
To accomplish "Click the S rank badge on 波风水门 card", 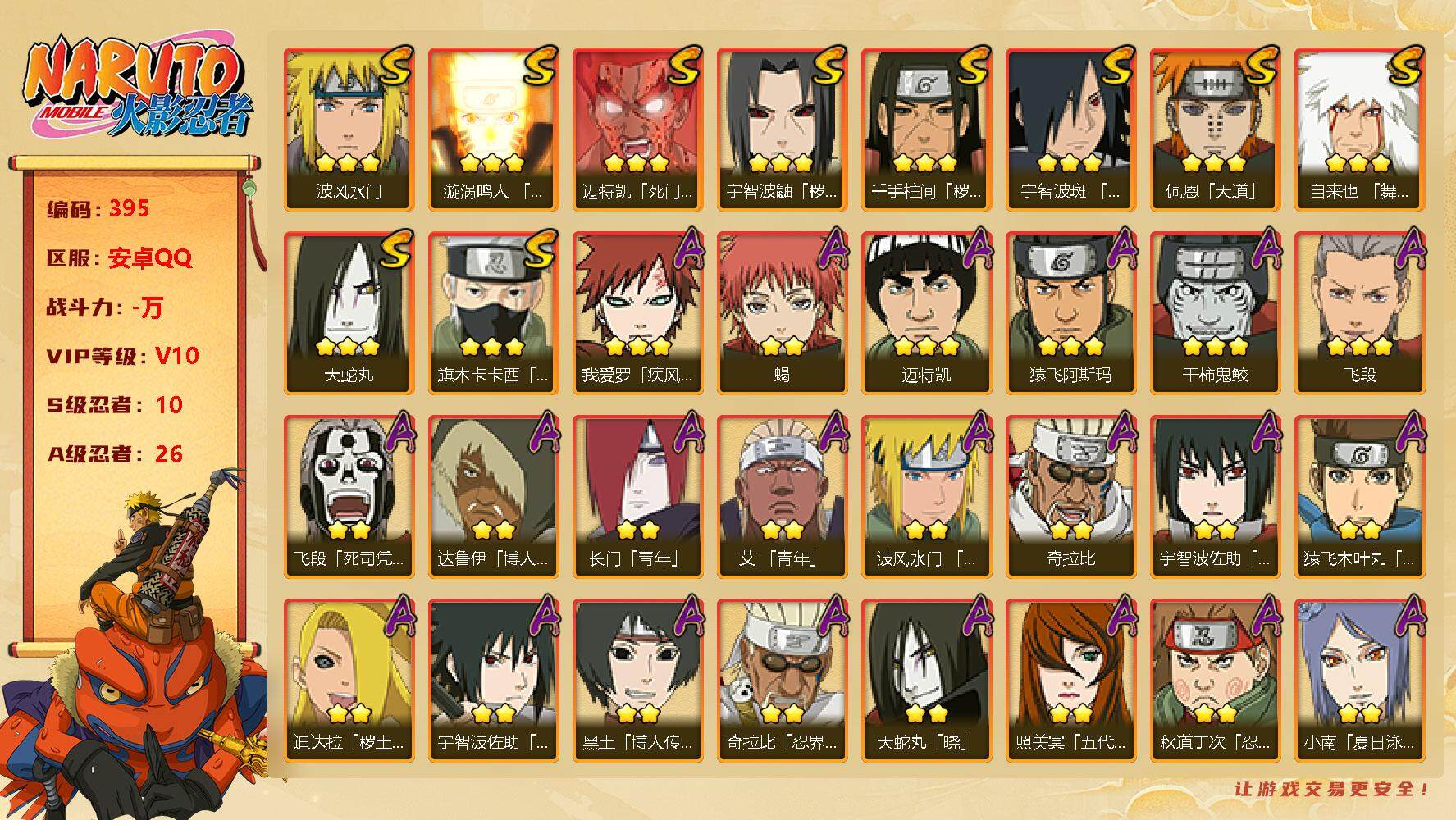I will 395,67.
